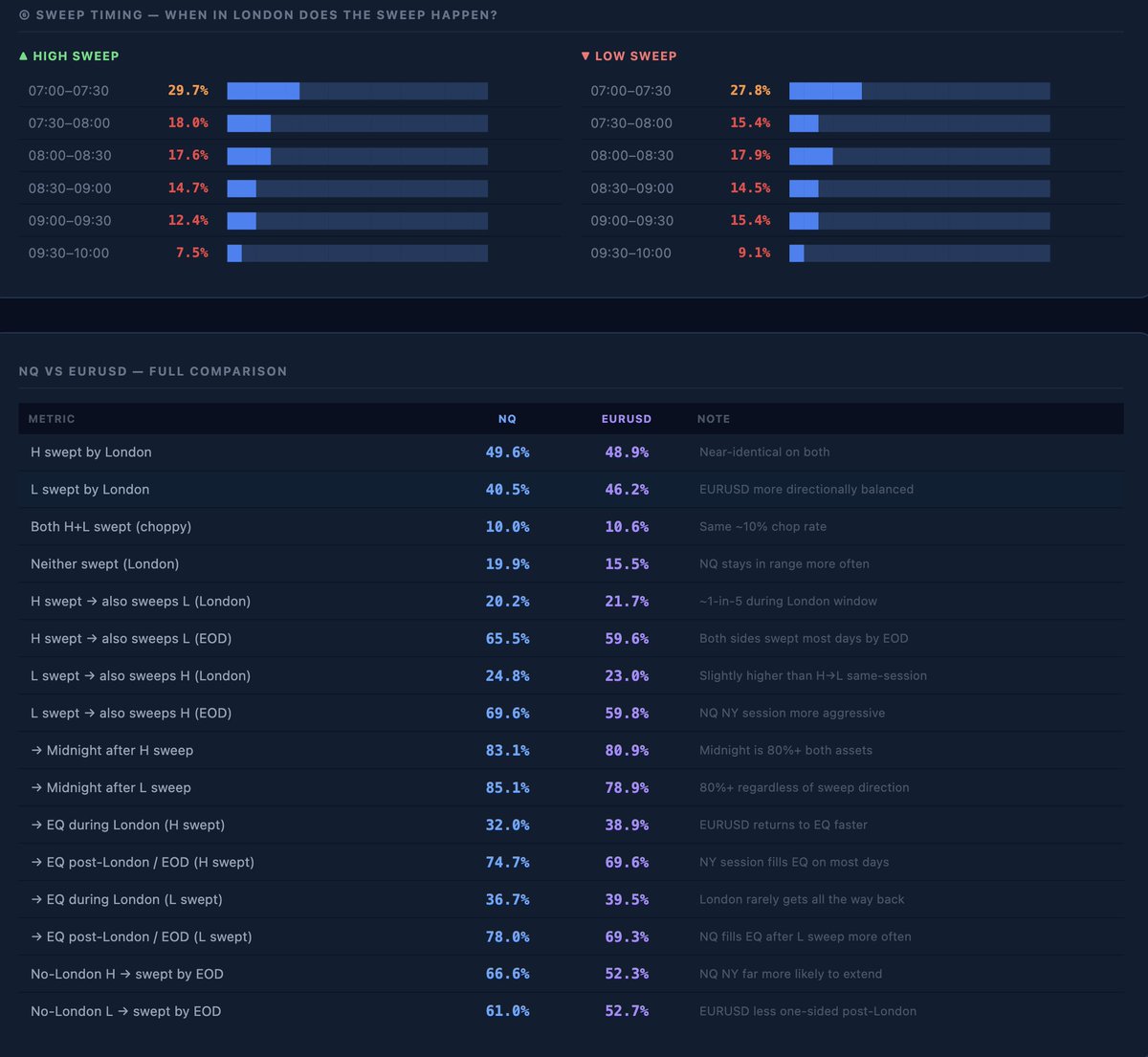Click Low Sweep 9.1% value
Image resolution: width=1148 pixels, height=1057 pixels.
(754, 253)
